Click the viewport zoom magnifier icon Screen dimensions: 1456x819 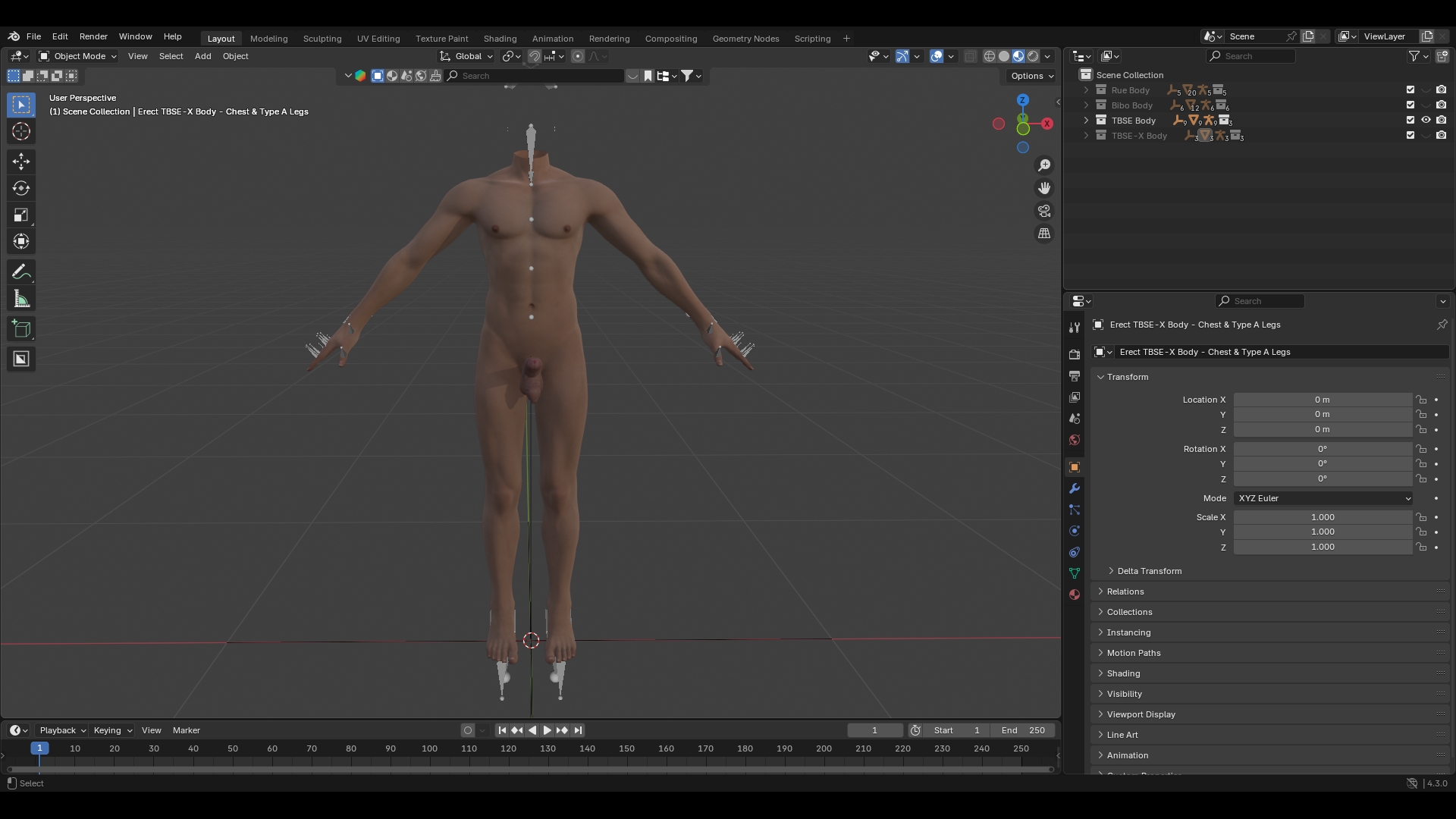(x=1044, y=165)
